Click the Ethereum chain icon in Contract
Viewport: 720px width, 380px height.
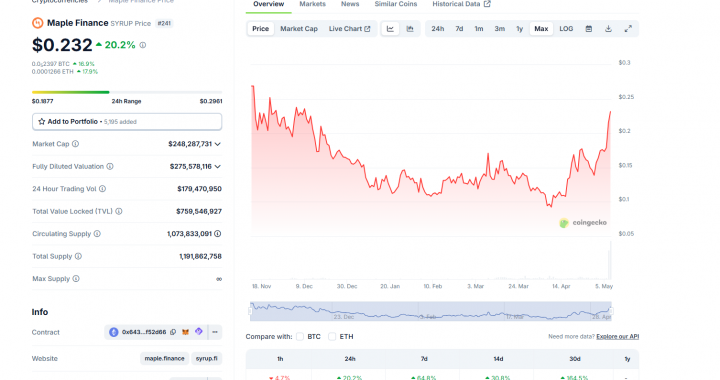(x=113, y=332)
